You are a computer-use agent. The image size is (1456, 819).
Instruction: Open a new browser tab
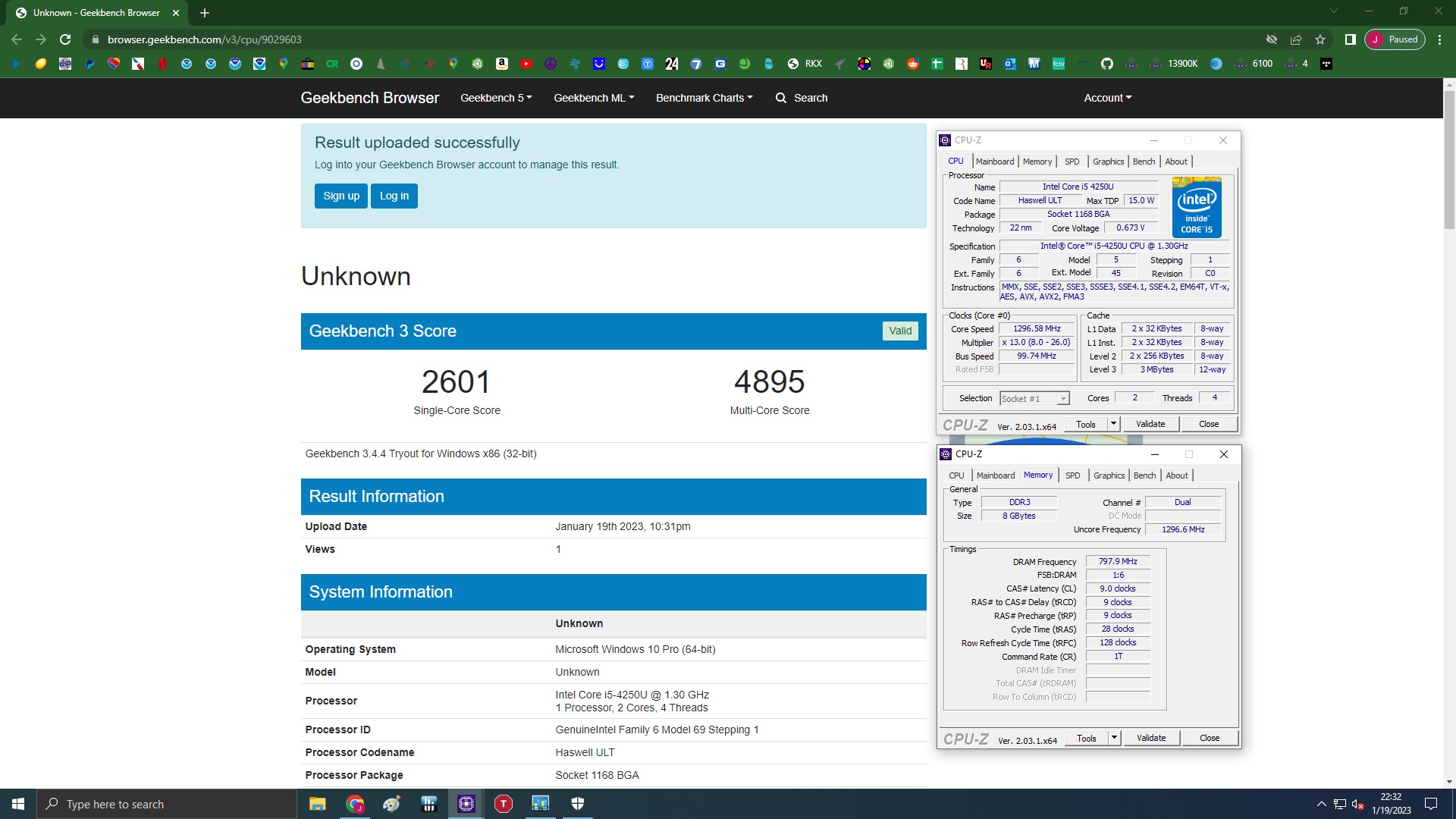pos(205,13)
